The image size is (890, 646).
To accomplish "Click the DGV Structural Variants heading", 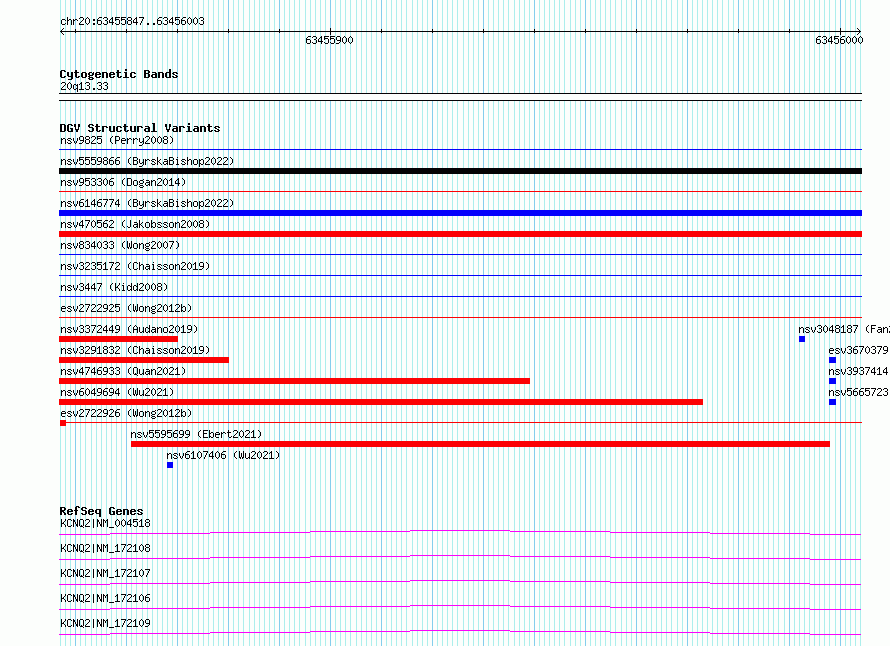I will 140,128.
